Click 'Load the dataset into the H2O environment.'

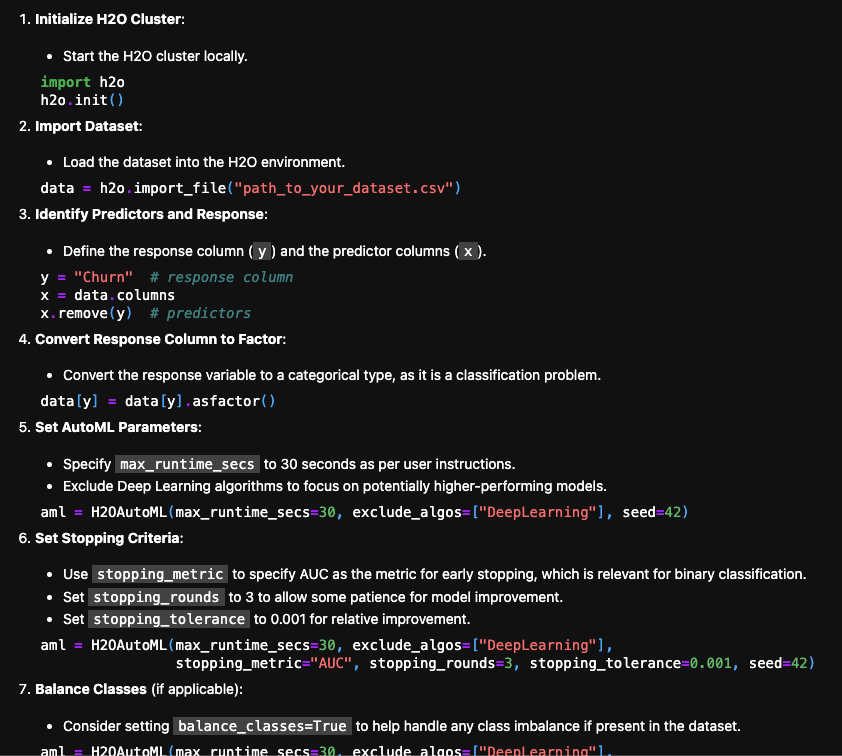click(x=204, y=162)
